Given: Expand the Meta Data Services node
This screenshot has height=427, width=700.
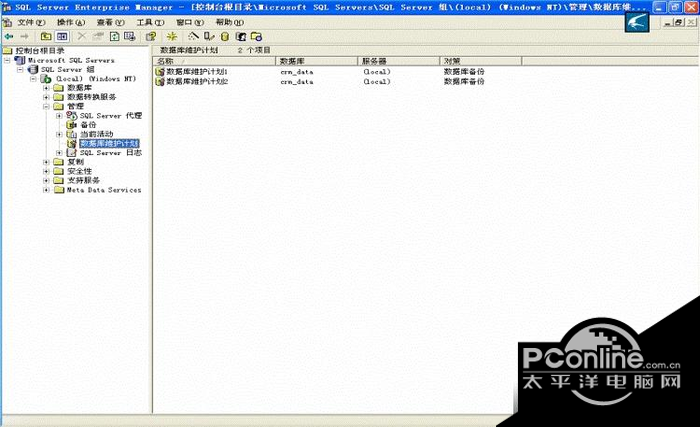Looking at the screenshot, I should (46, 190).
